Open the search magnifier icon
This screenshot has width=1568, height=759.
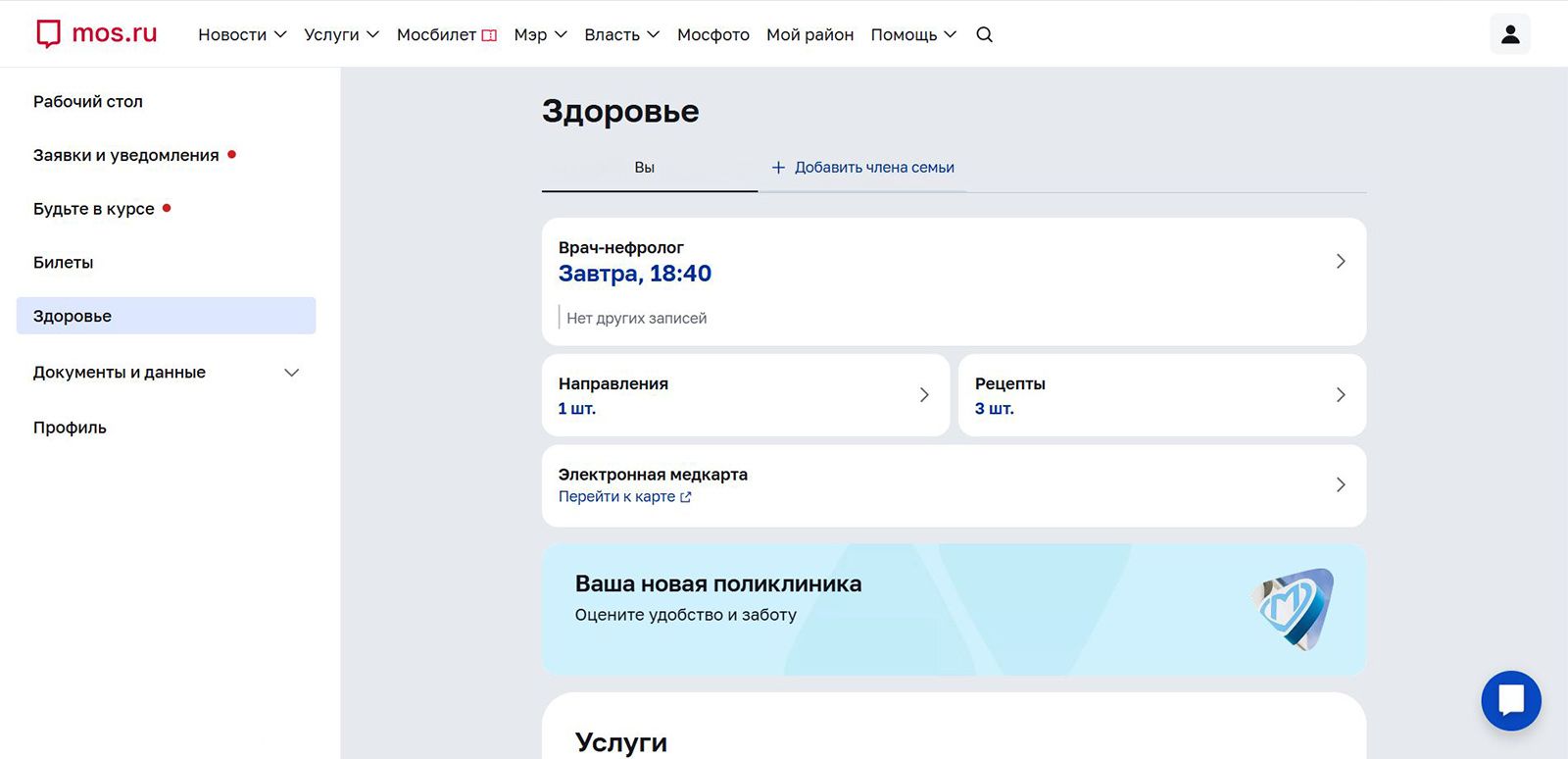[985, 34]
